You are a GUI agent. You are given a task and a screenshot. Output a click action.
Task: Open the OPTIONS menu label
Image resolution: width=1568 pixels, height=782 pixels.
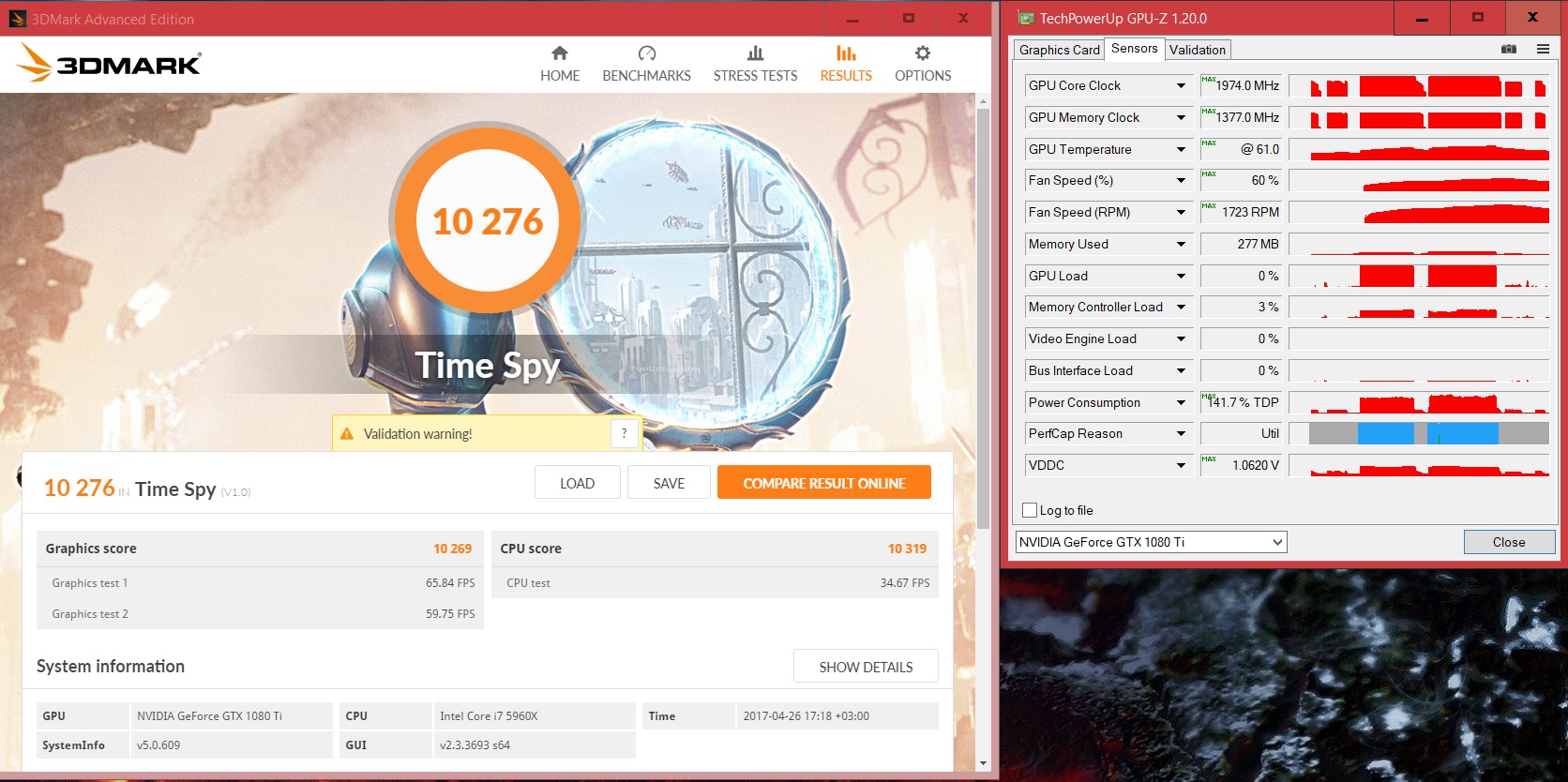(923, 76)
